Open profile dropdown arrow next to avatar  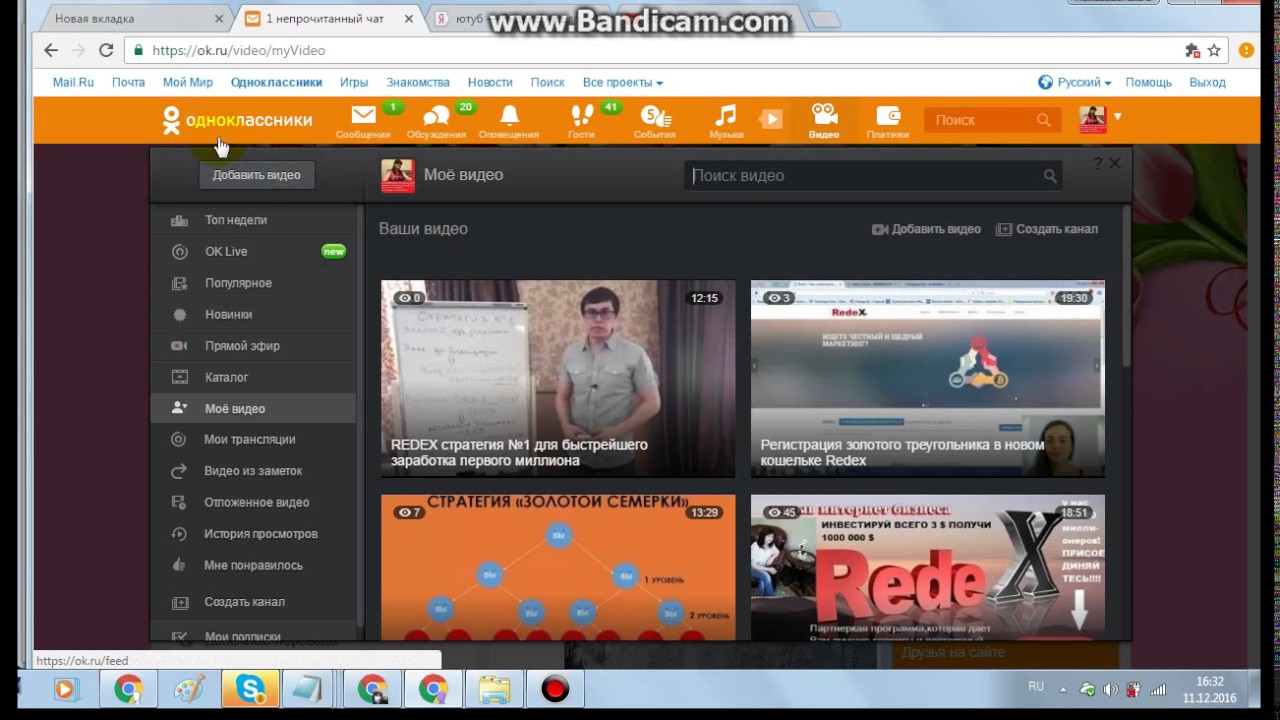coord(1118,116)
